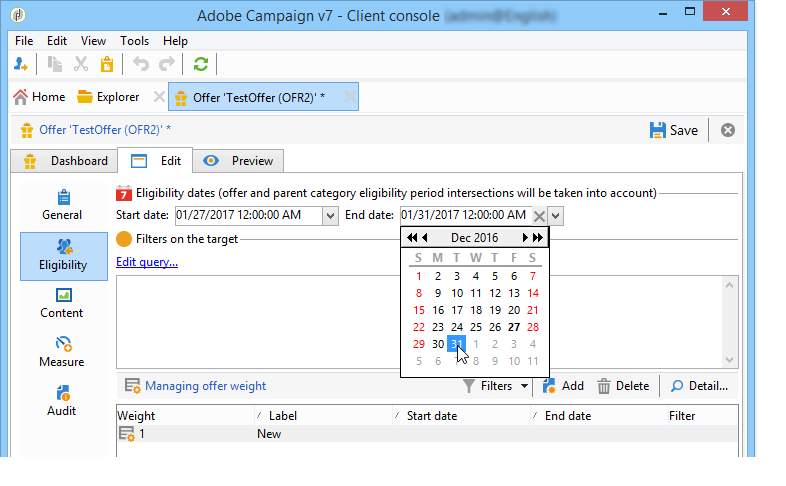Select date 15 in calendar

tap(419, 310)
